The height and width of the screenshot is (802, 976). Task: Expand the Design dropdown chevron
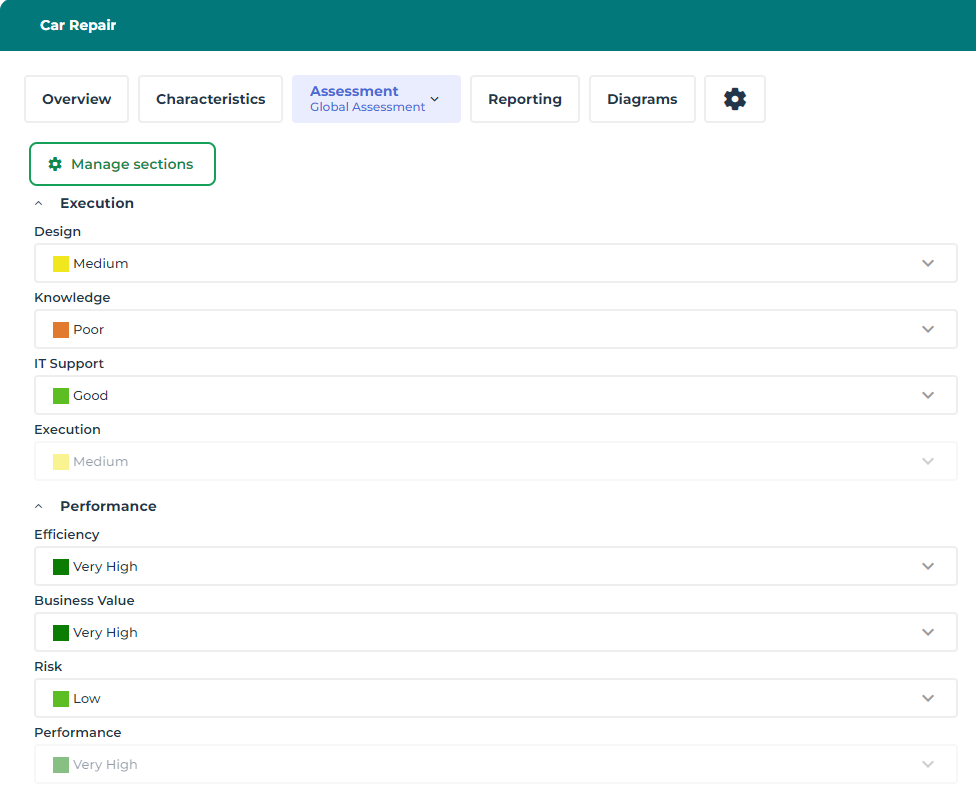pyautogui.click(x=927, y=264)
